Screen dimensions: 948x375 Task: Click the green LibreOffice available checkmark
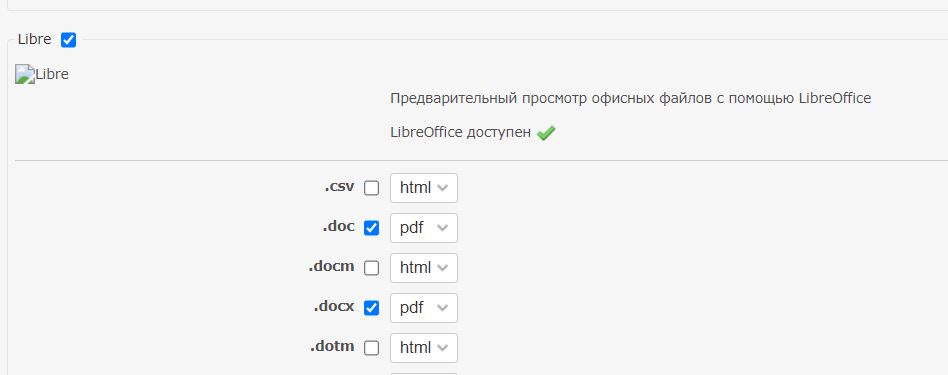pos(546,132)
